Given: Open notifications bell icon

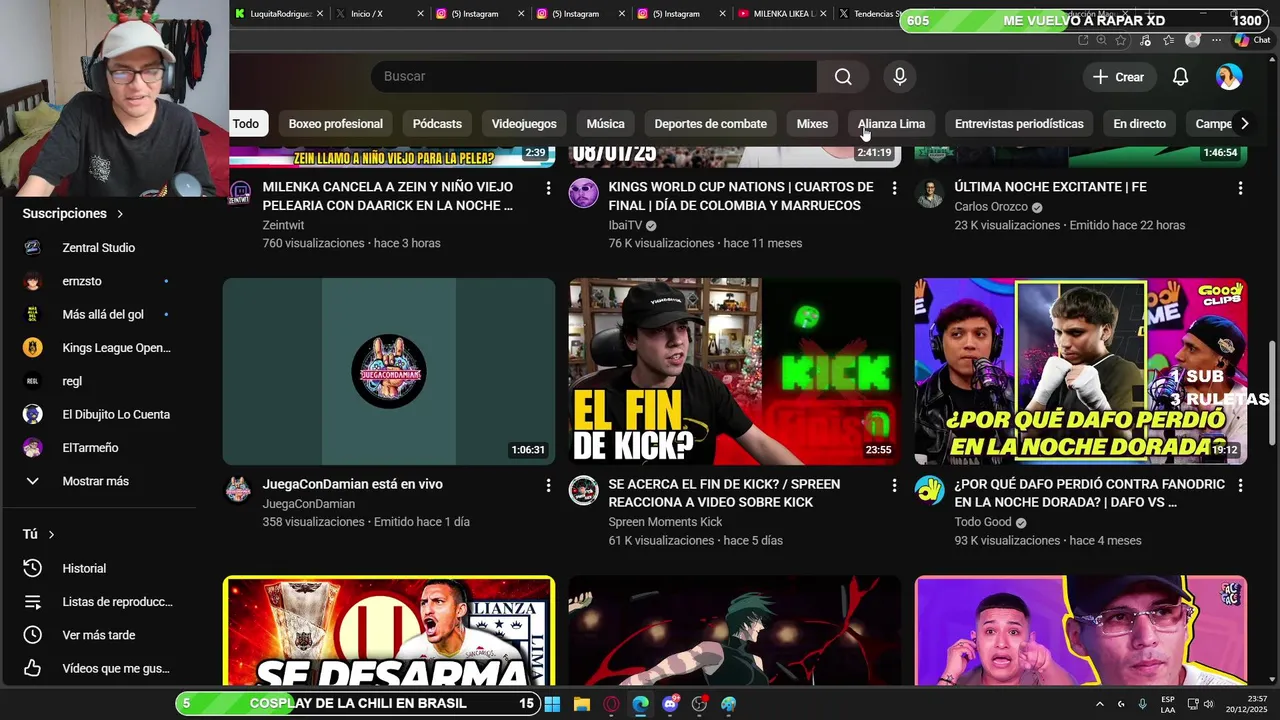Looking at the screenshot, I should [x=1180, y=77].
